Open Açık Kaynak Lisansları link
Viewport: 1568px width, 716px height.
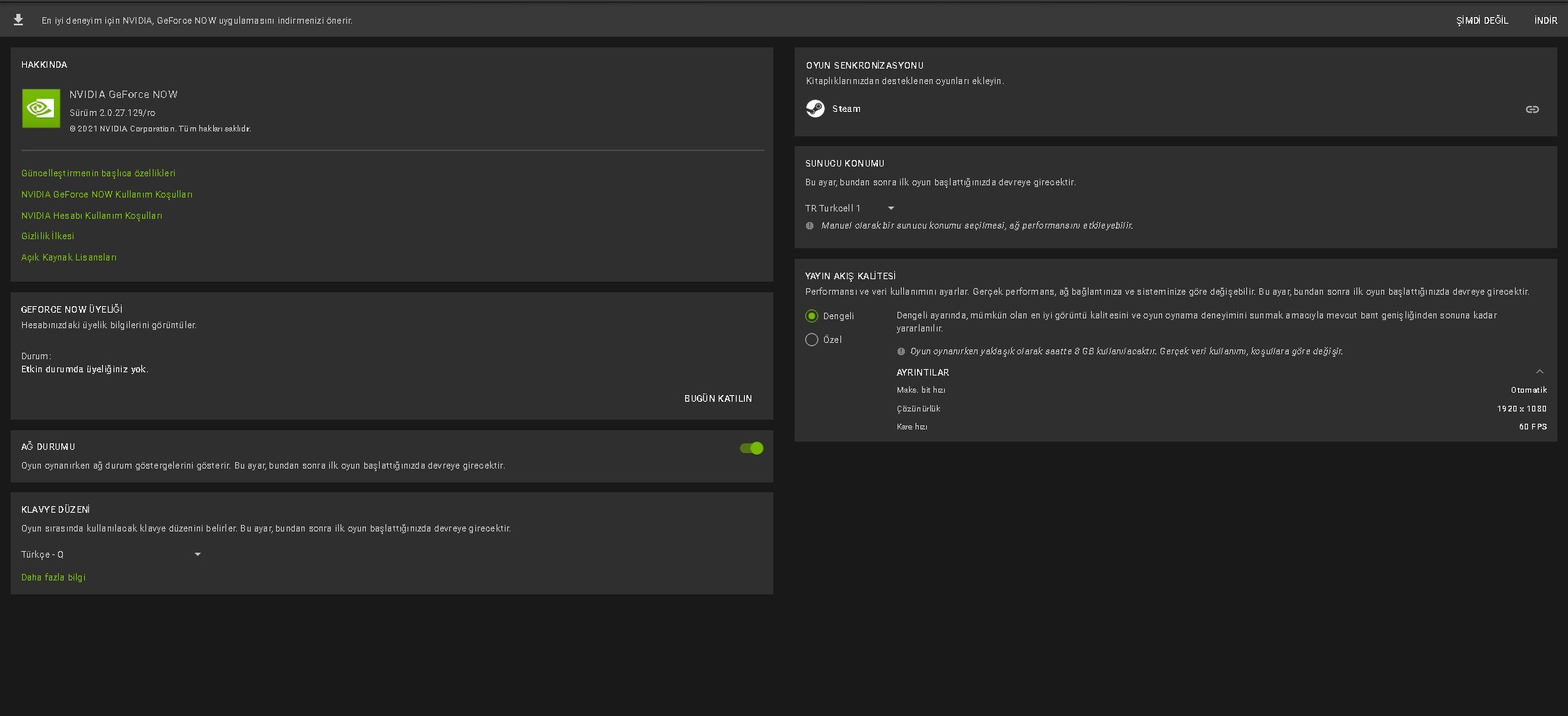(69, 257)
